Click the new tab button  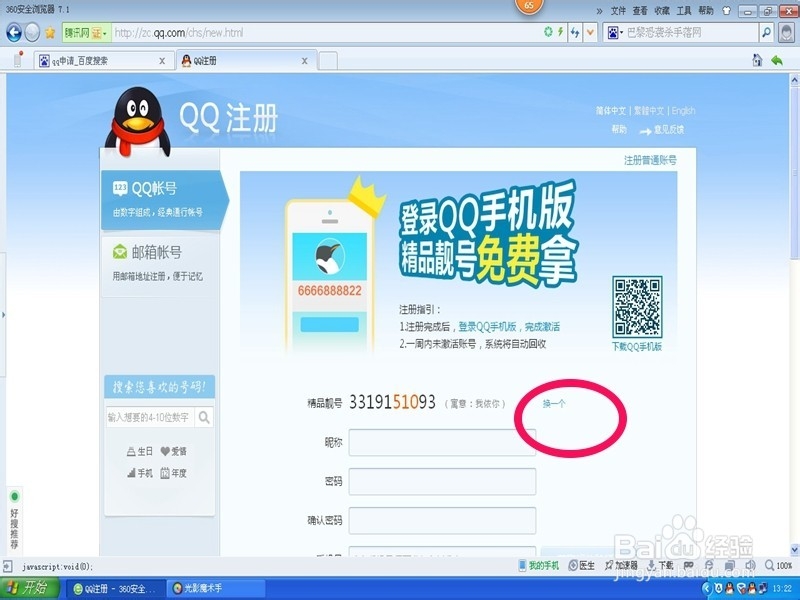click(x=328, y=61)
